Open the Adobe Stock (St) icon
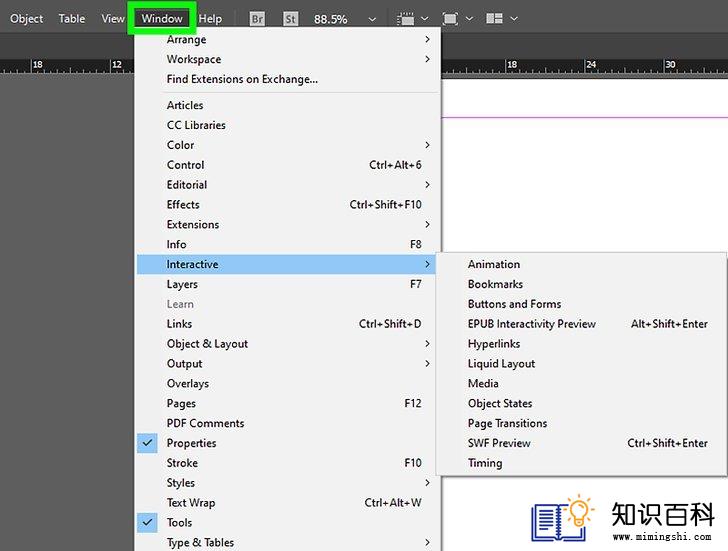 (x=291, y=19)
